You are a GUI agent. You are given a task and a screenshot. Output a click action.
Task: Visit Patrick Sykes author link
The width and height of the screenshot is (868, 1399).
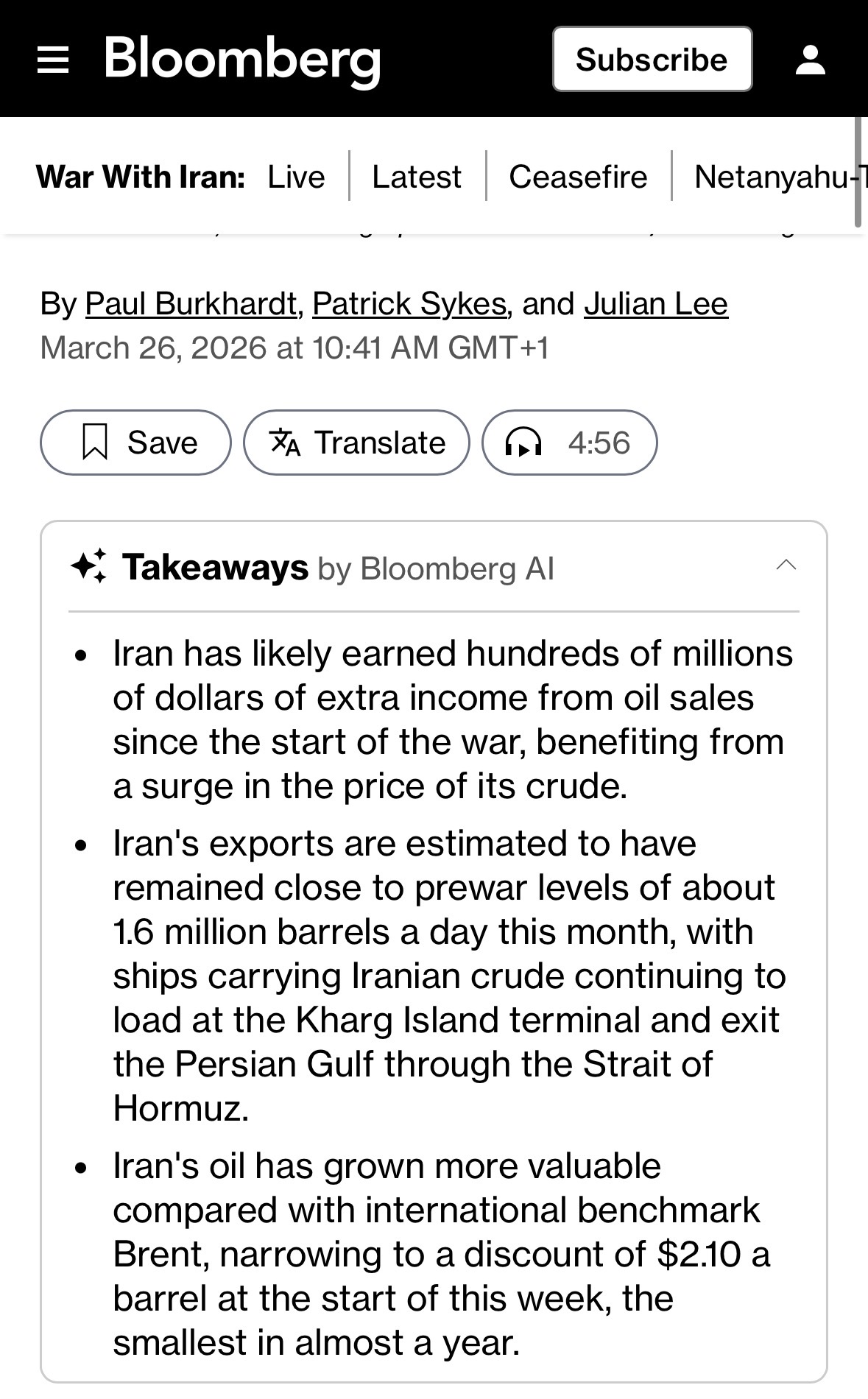409,303
